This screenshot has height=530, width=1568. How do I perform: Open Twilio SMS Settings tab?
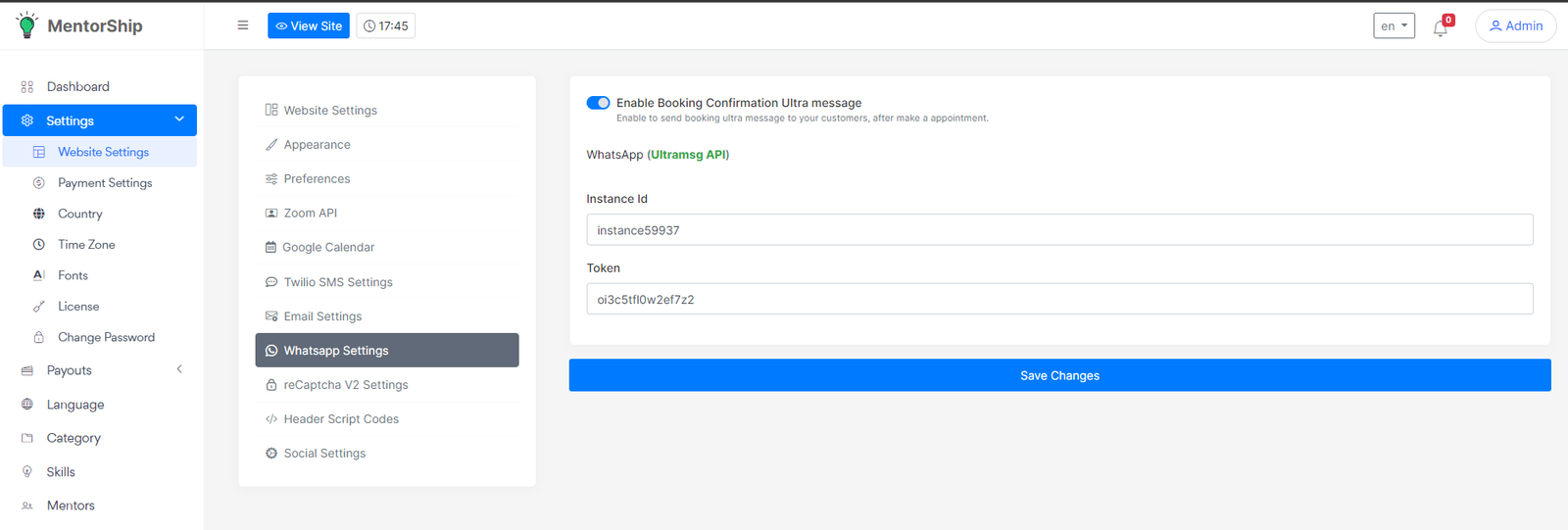point(338,282)
